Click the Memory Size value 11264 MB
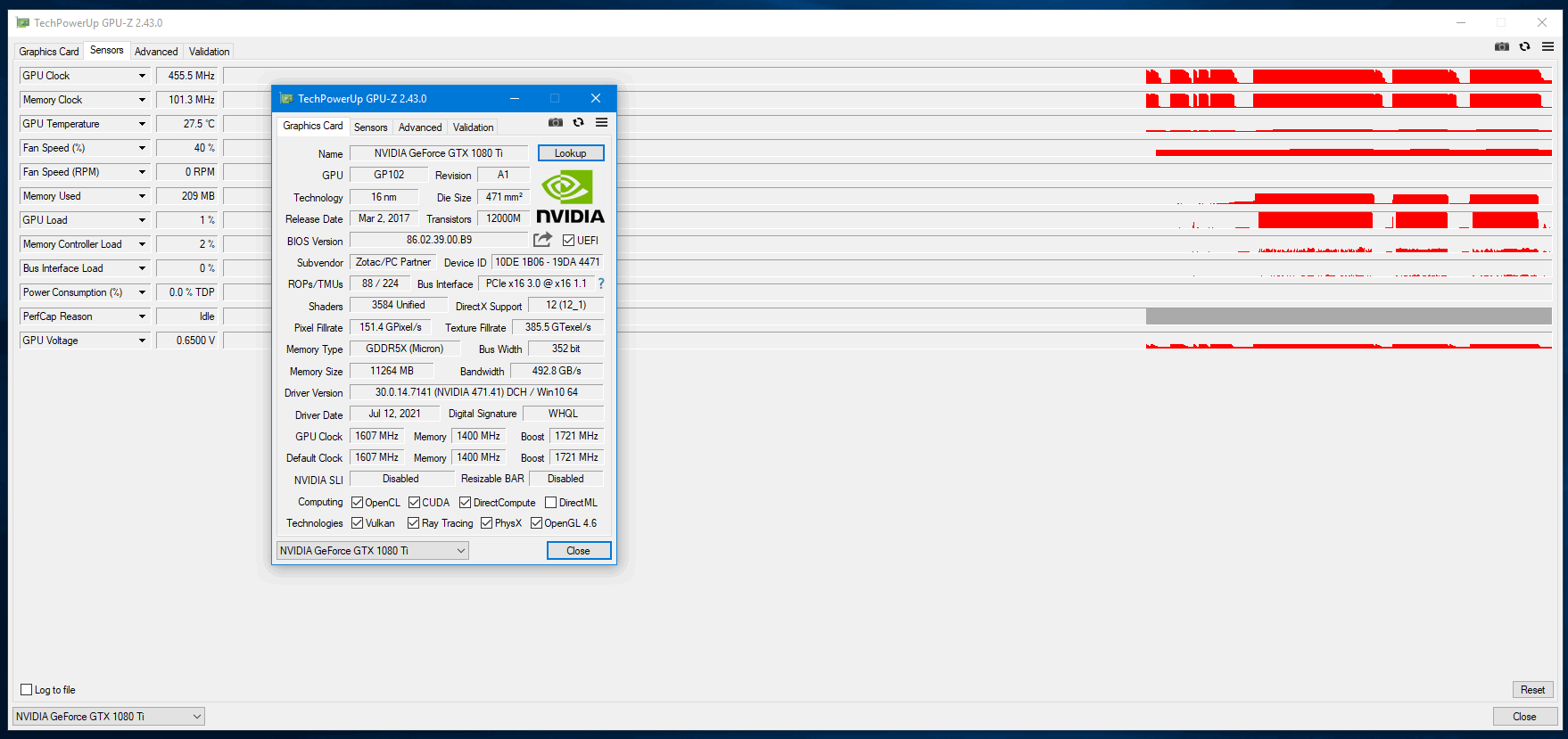 392,371
